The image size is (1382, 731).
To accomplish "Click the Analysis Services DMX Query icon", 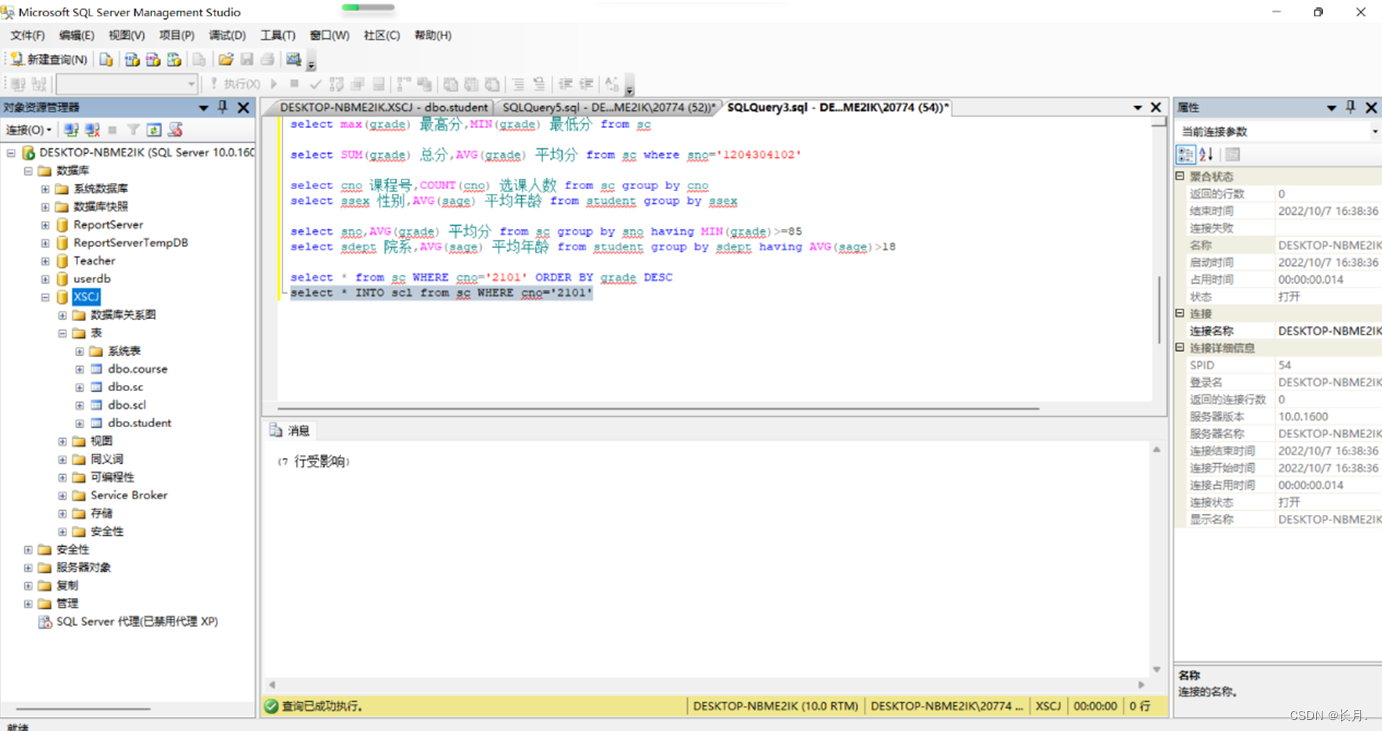I will [153, 60].
